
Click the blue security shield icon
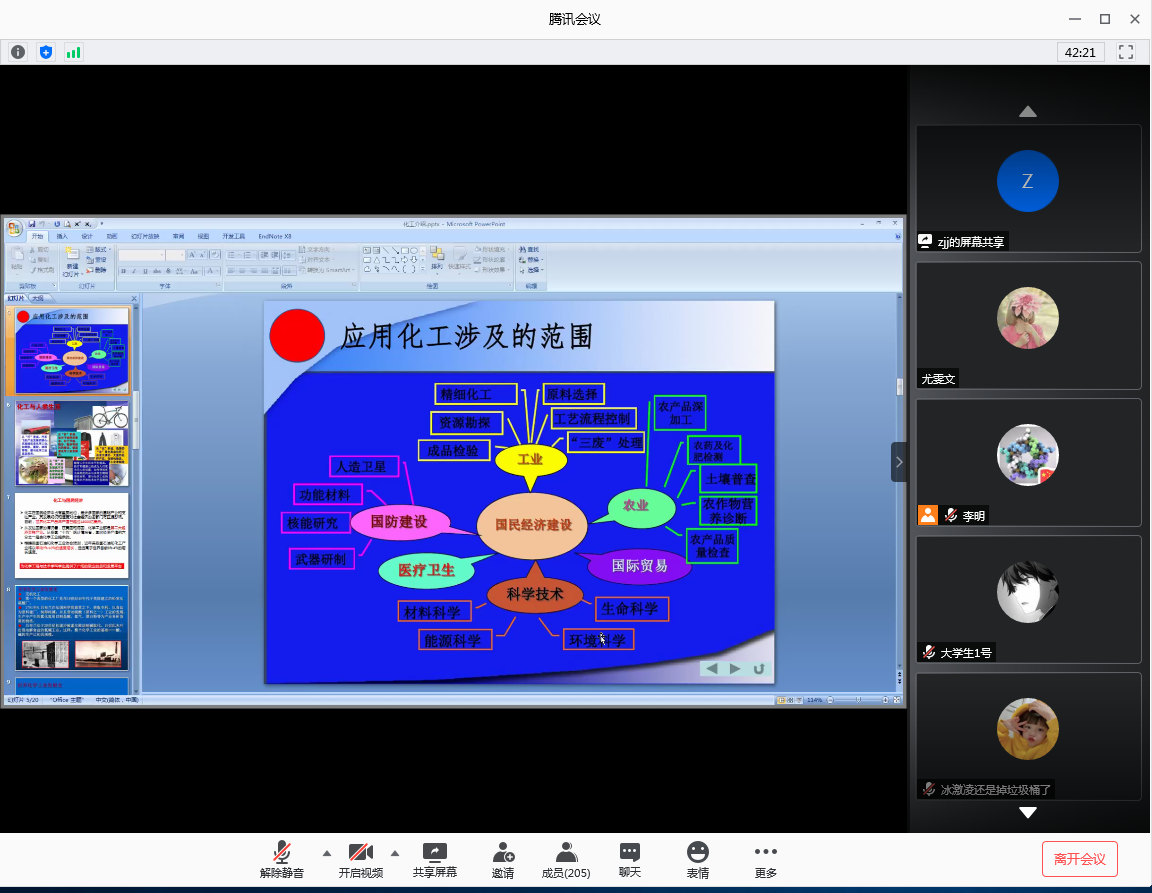pyautogui.click(x=46, y=52)
